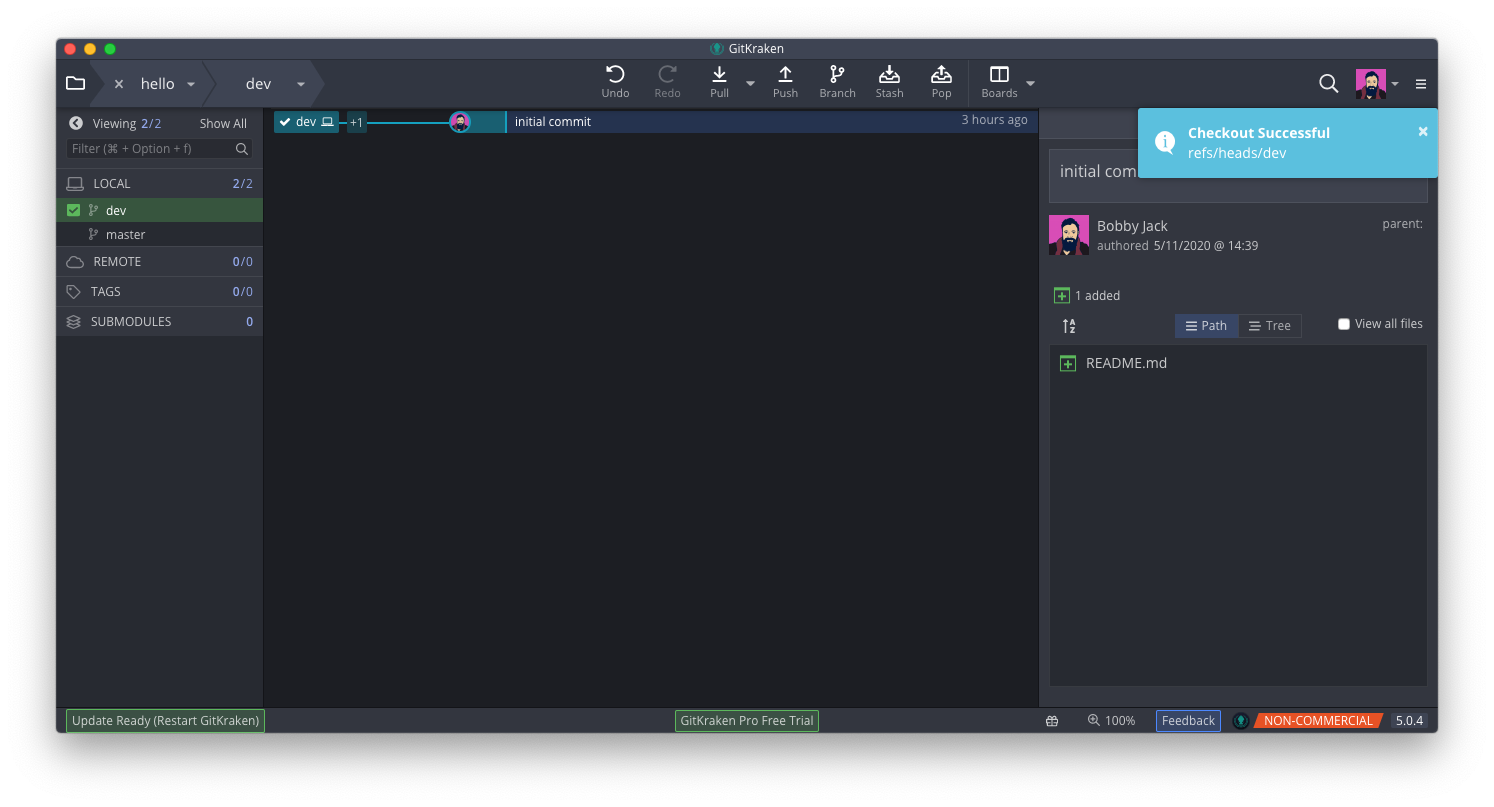Viewport: 1494px width, 807px height.
Task: Toggle the checked dev branch in LOCAL
Action: point(73,210)
